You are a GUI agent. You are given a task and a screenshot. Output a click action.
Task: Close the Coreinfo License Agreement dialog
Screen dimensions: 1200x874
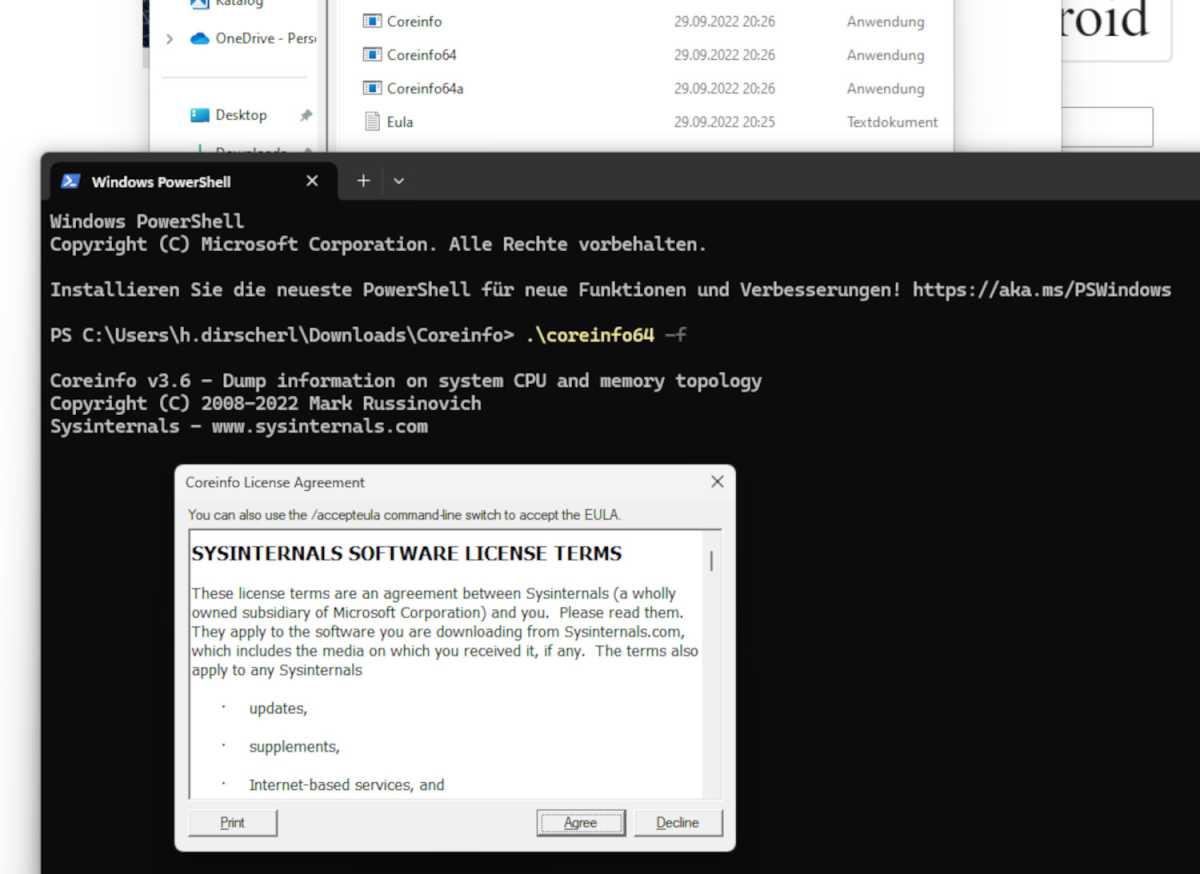pos(716,482)
